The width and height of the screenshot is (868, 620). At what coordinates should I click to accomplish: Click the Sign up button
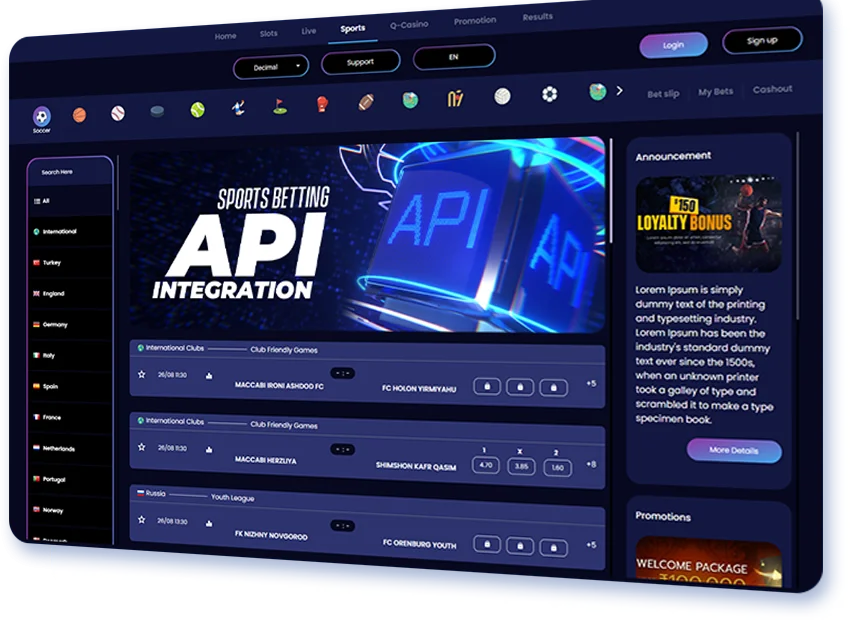pyautogui.click(x=762, y=40)
